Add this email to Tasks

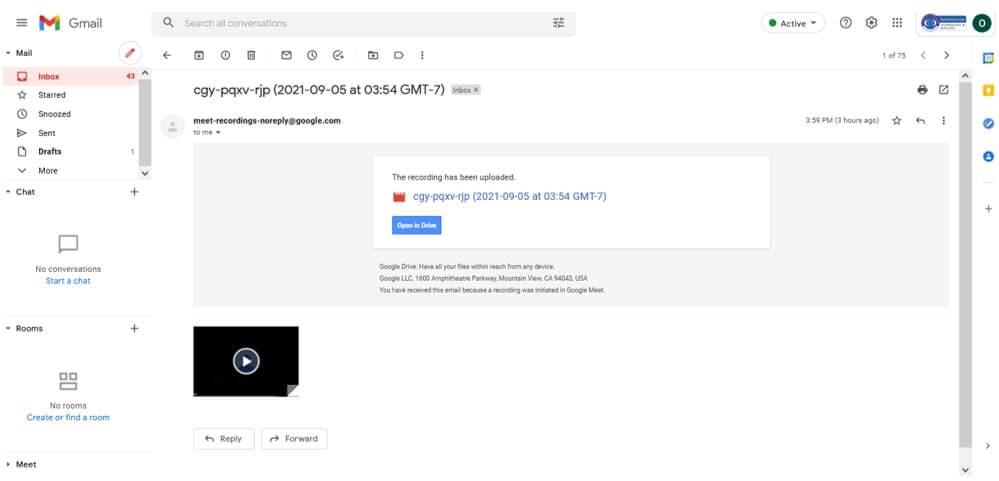[338, 55]
